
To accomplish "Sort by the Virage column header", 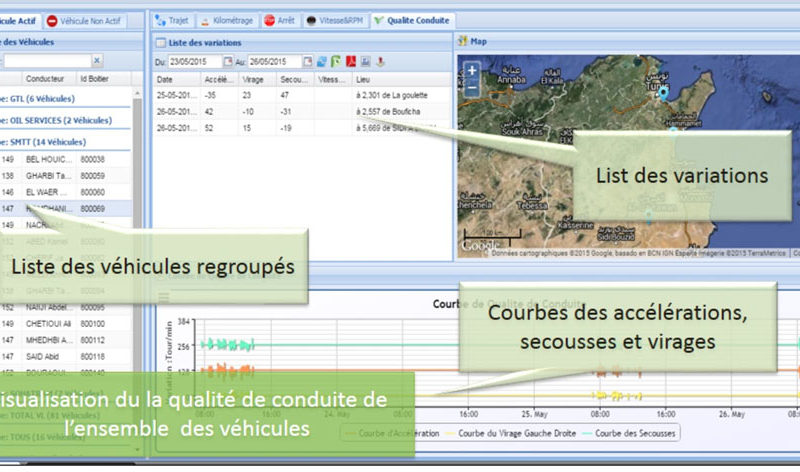I will 254,79.
